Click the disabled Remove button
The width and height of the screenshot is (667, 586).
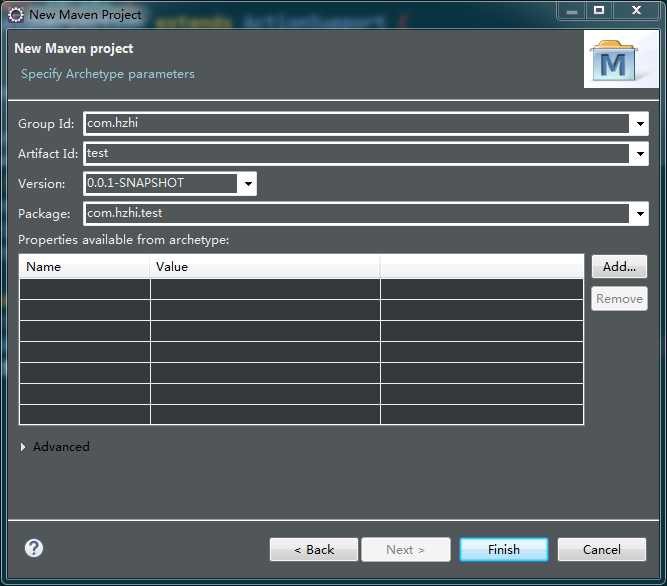pos(619,299)
